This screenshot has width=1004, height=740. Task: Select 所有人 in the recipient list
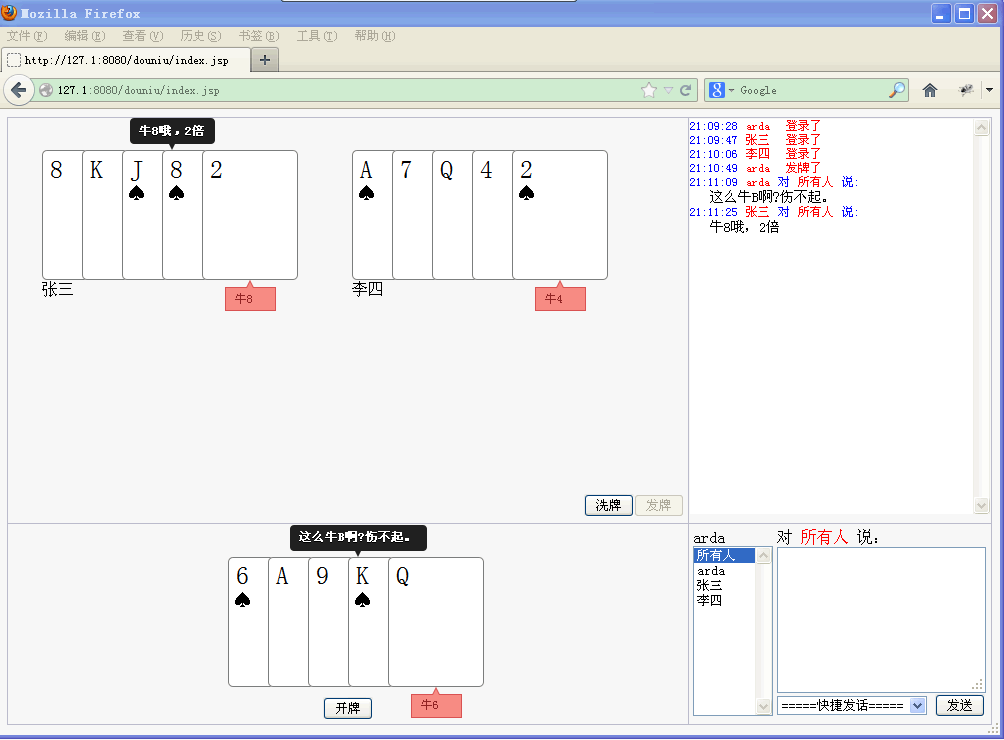(x=724, y=555)
